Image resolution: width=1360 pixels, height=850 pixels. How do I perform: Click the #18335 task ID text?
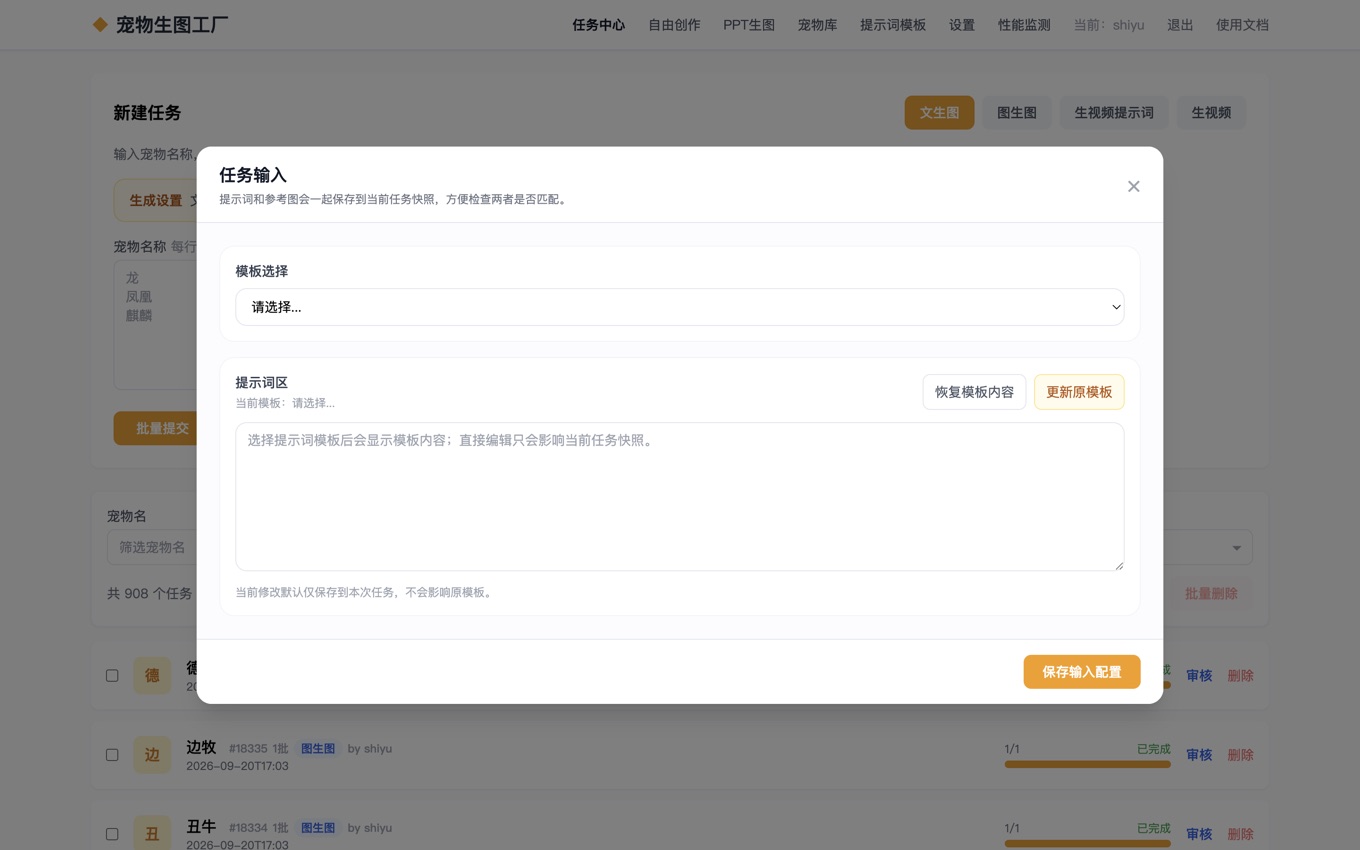[x=248, y=749]
